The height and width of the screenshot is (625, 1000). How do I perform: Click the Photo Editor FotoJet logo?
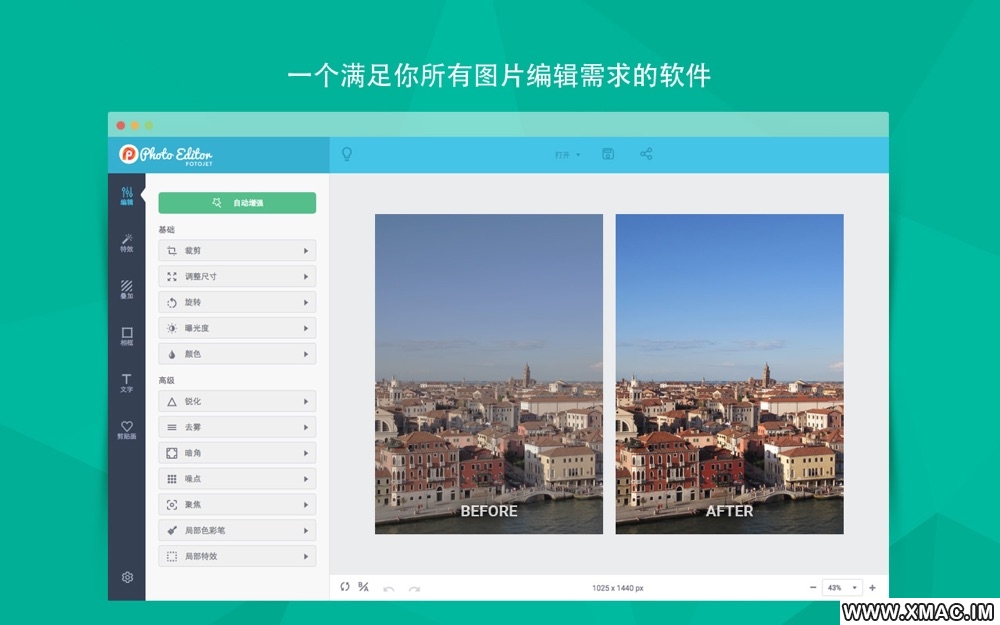click(166, 155)
